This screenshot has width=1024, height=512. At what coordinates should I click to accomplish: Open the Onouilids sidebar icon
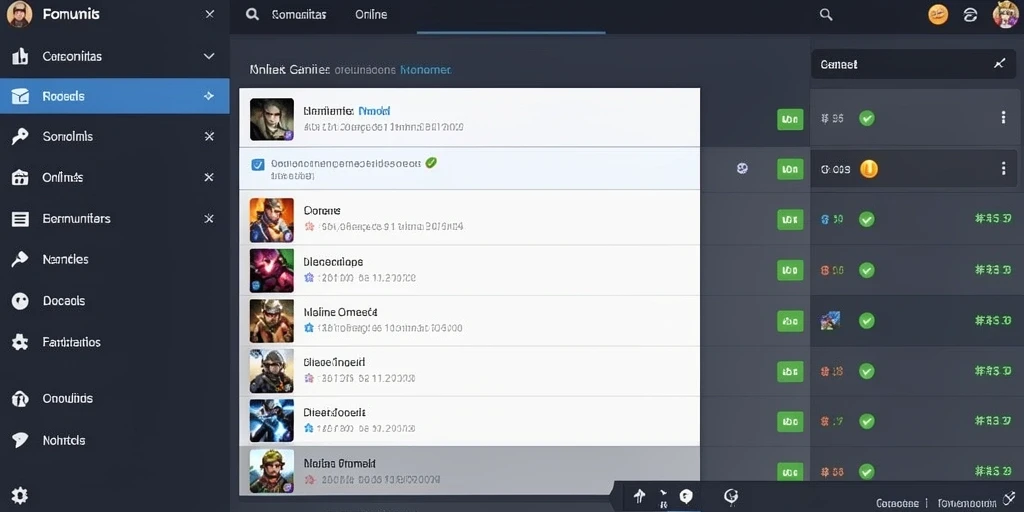point(20,398)
